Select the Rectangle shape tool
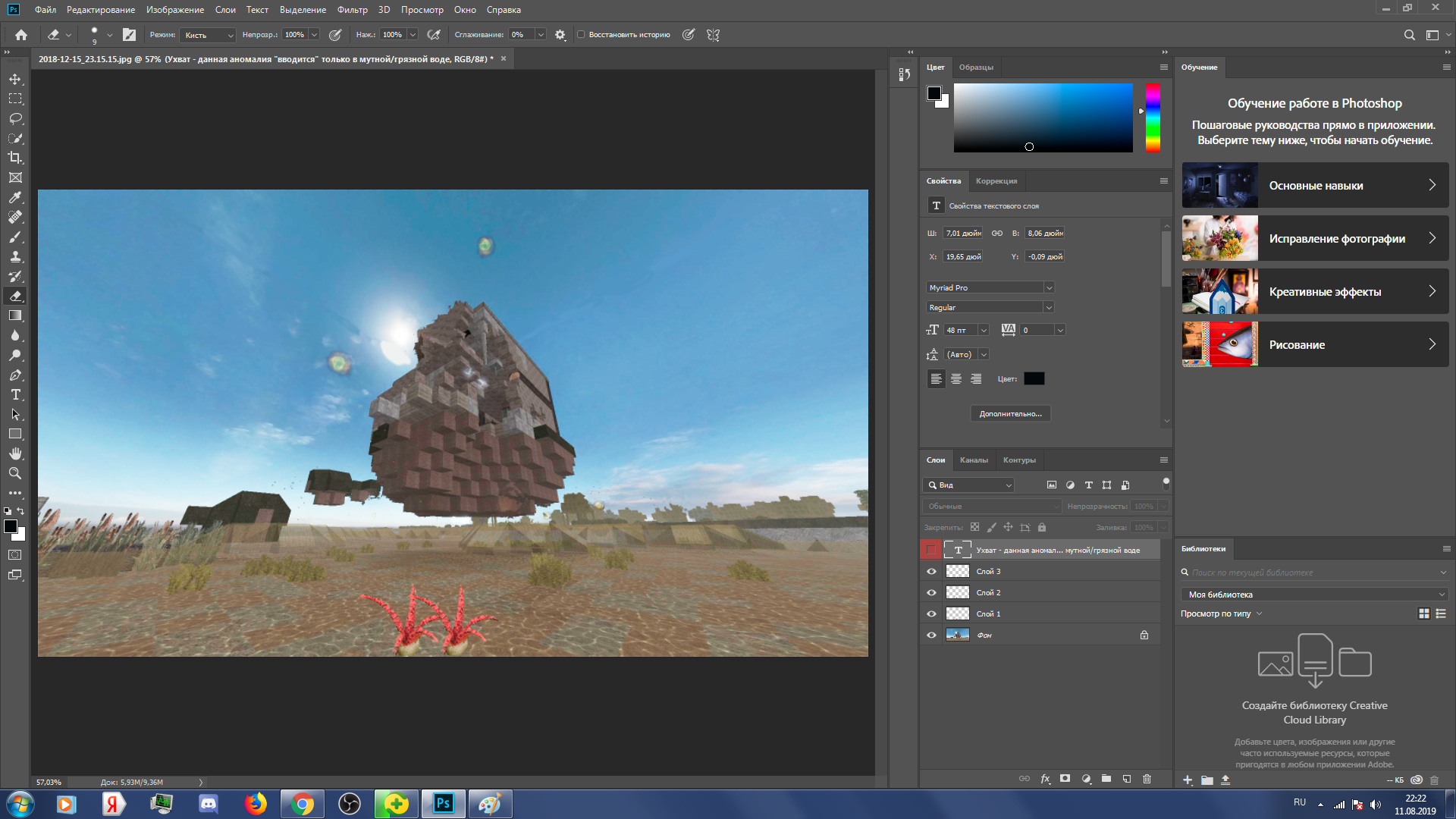This screenshot has height=819, width=1456. click(15, 434)
